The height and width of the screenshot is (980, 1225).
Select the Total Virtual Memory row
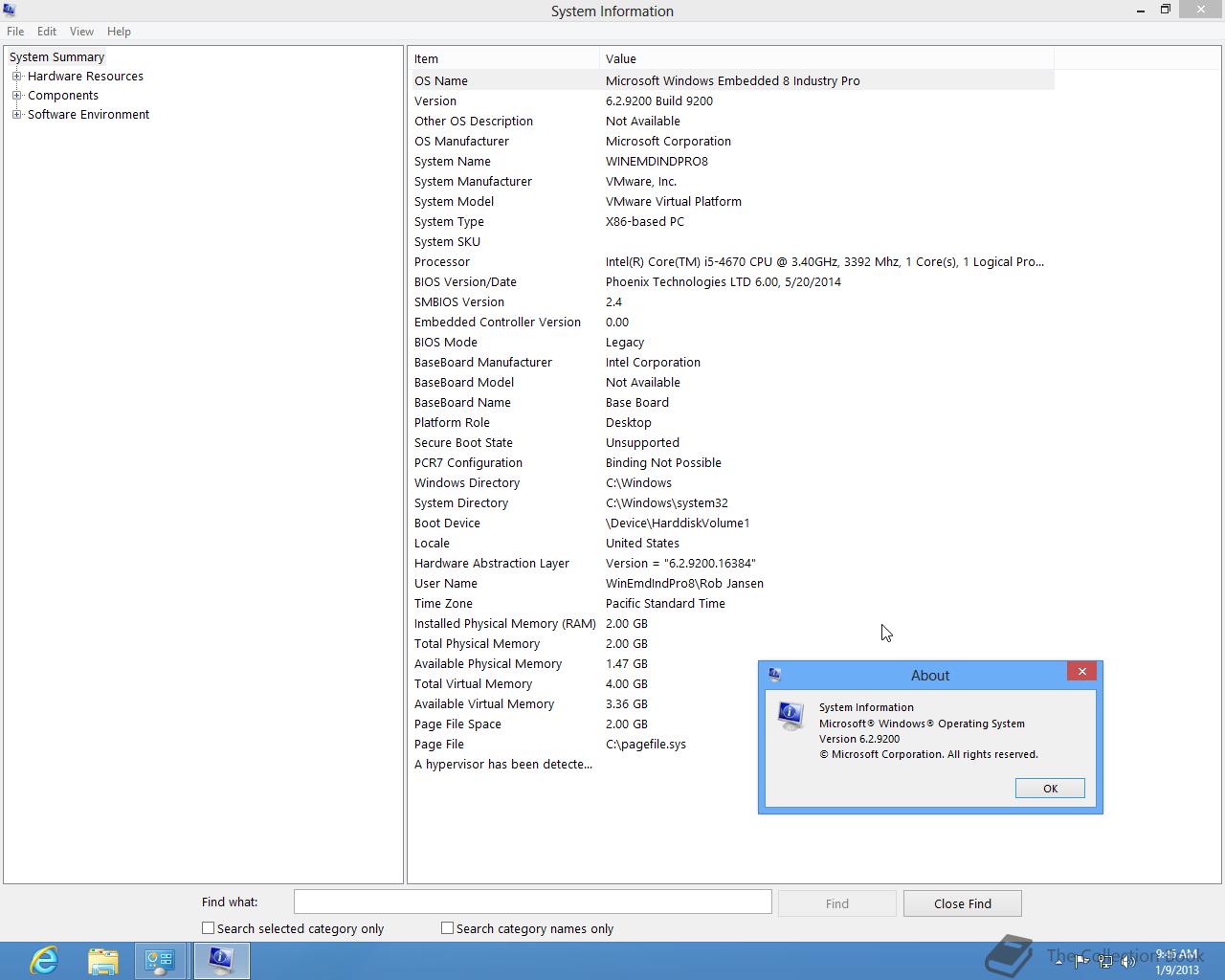tap(732, 683)
